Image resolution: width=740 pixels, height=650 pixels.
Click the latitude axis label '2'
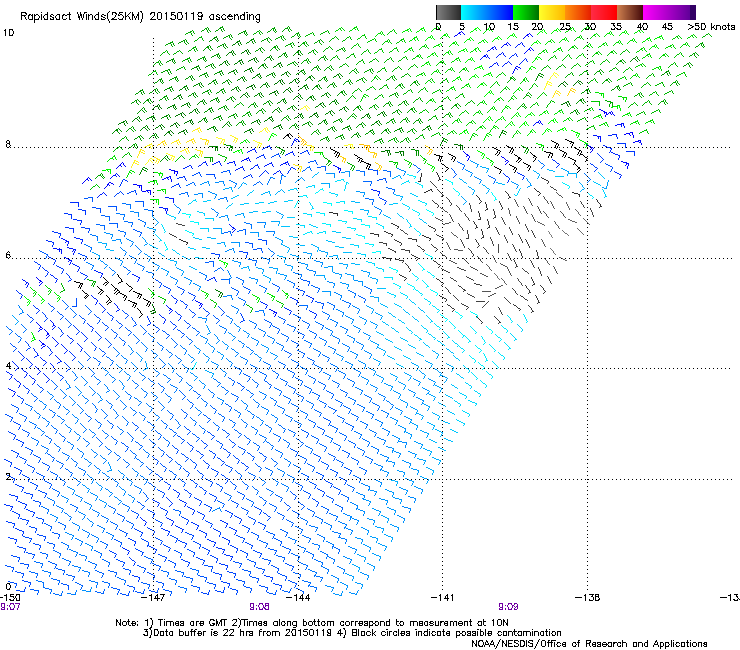pyautogui.click(x=8, y=477)
